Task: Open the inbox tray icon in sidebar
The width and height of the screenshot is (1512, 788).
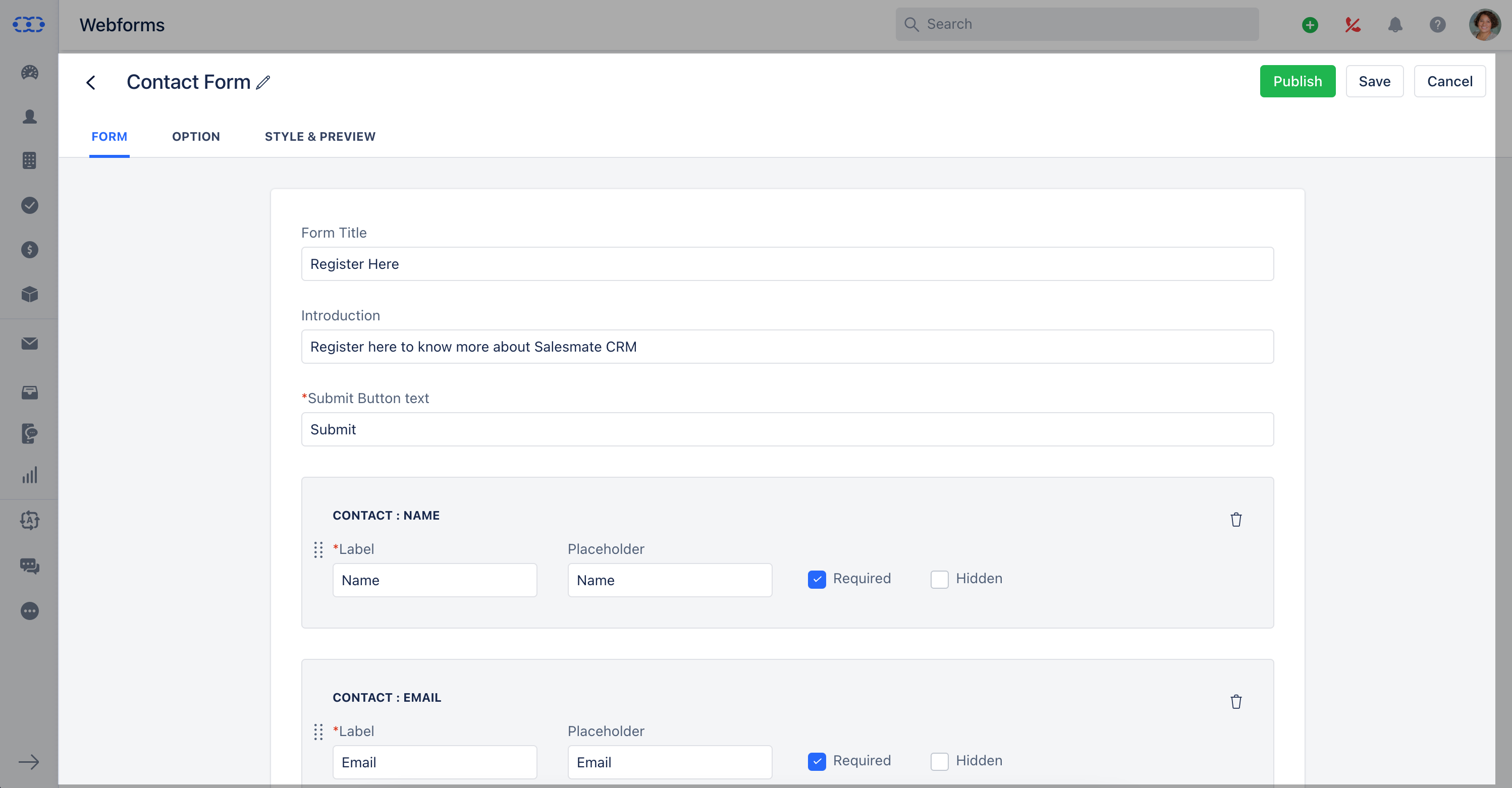Action: [29, 392]
